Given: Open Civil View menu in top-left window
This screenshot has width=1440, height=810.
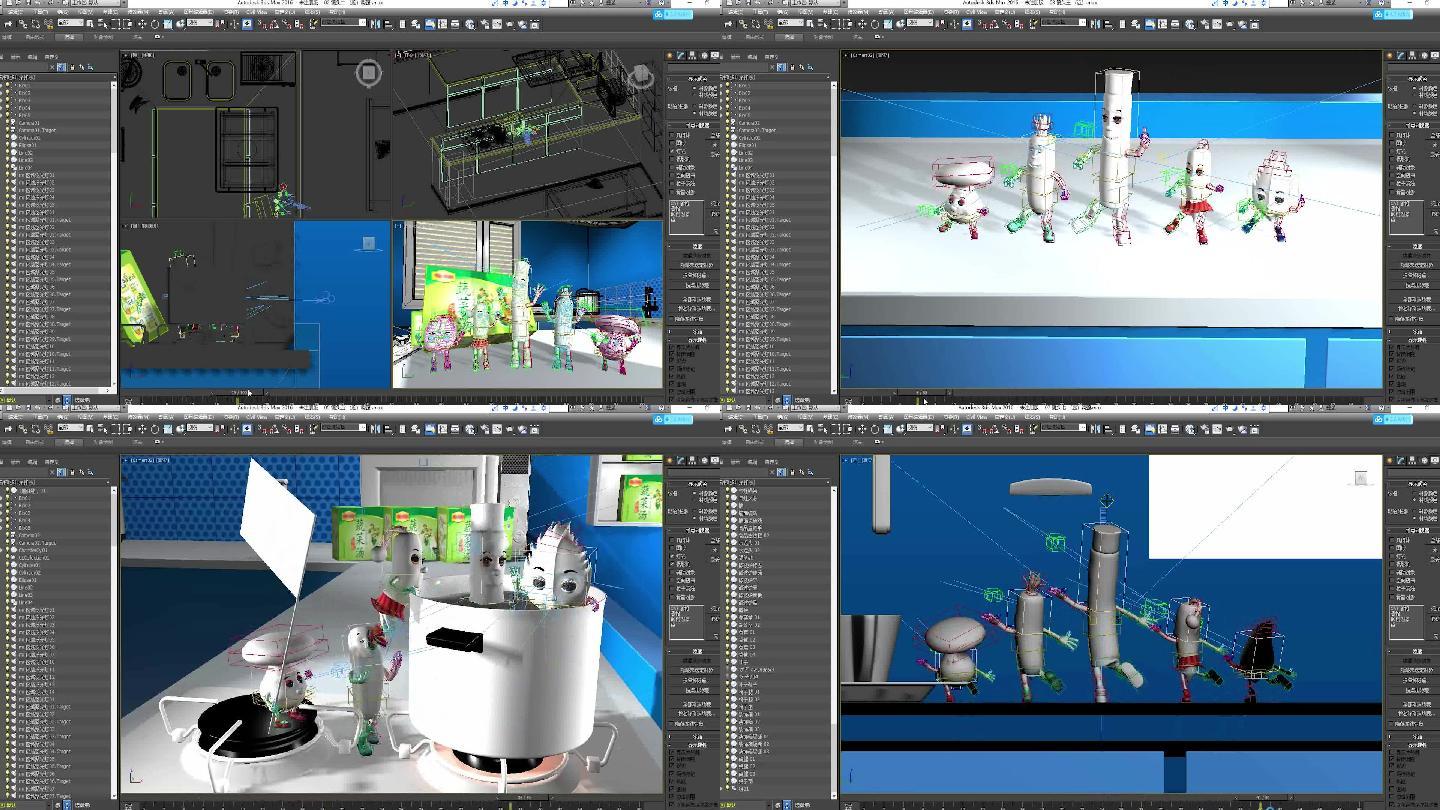Looking at the screenshot, I should click(255, 12).
